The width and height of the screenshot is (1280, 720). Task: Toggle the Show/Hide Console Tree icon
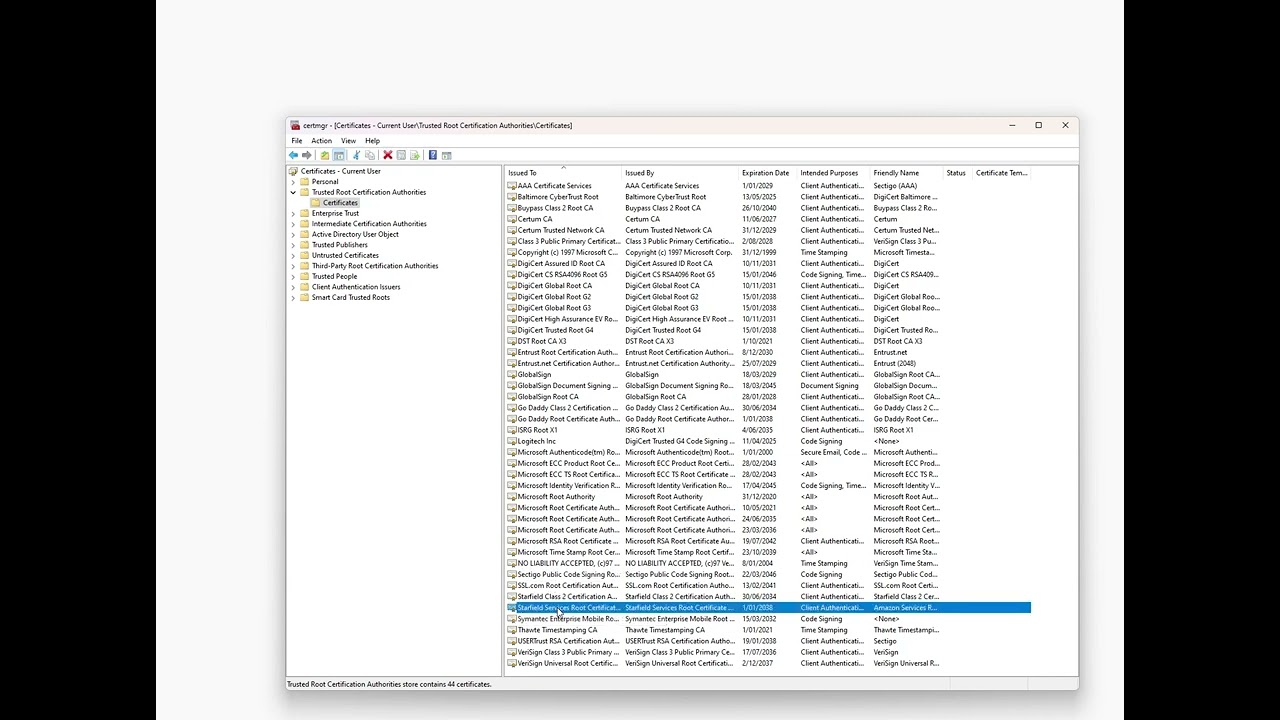(339, 155)
